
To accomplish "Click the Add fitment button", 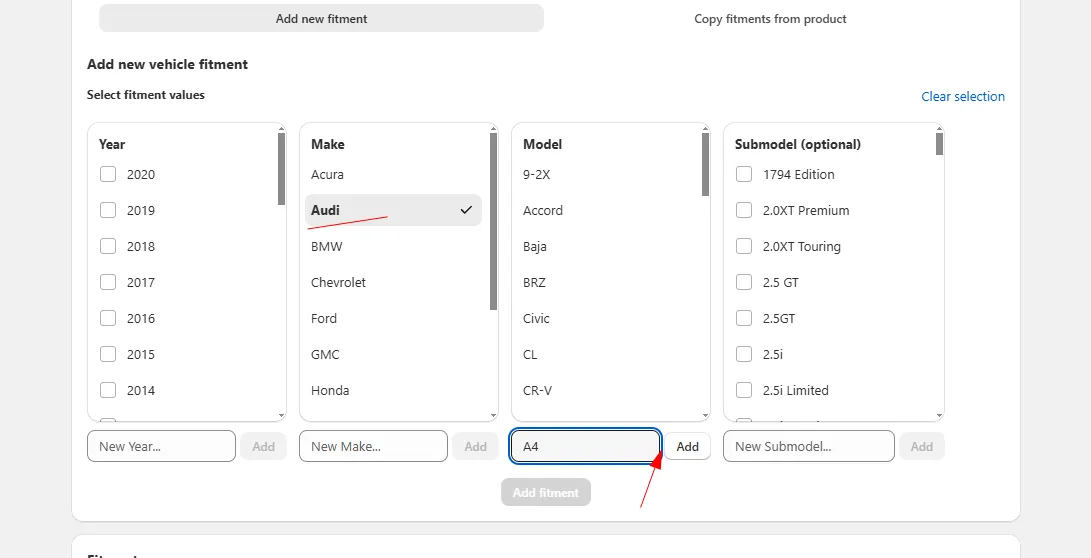I will [x=545, y=492].
